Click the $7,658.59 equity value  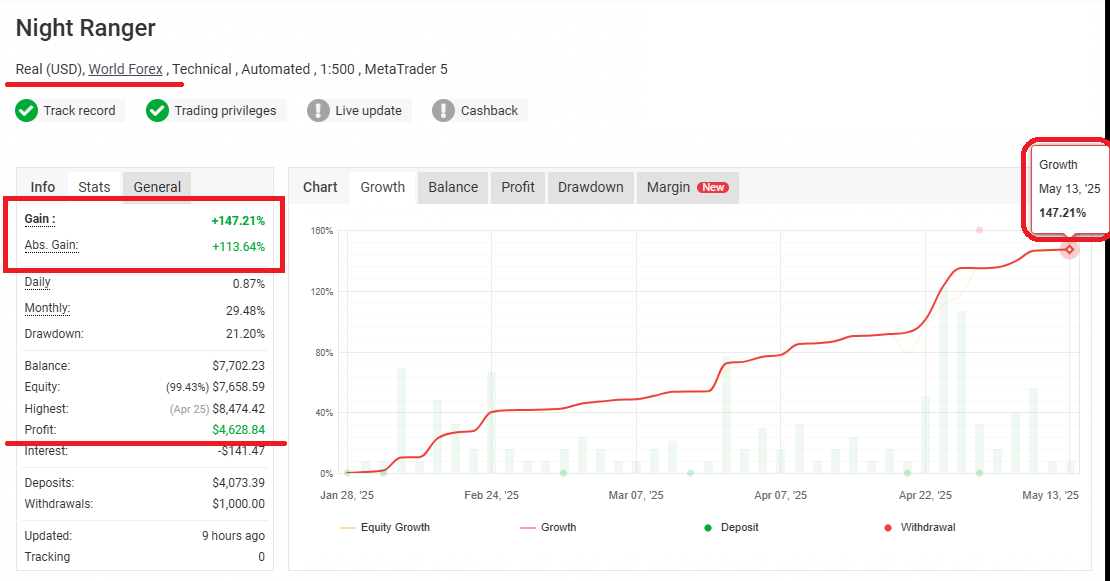[x=239, y=387]
